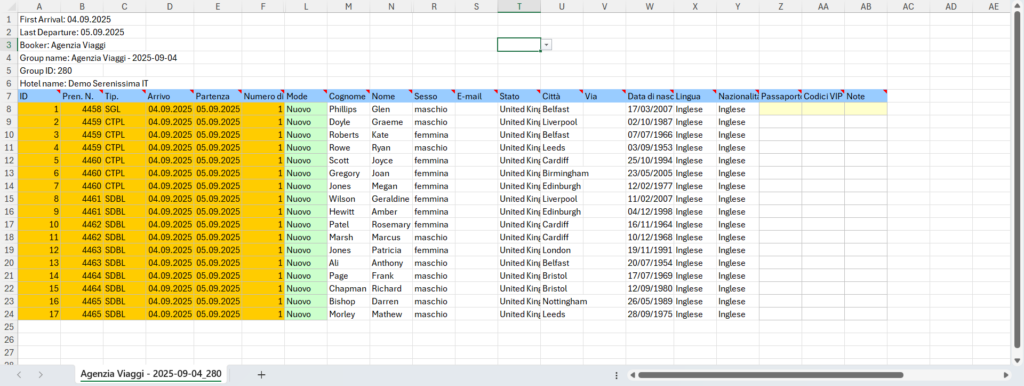Click the 'Partenza' header cell
Screen dimensions: 1024x386
coord(218,96)
